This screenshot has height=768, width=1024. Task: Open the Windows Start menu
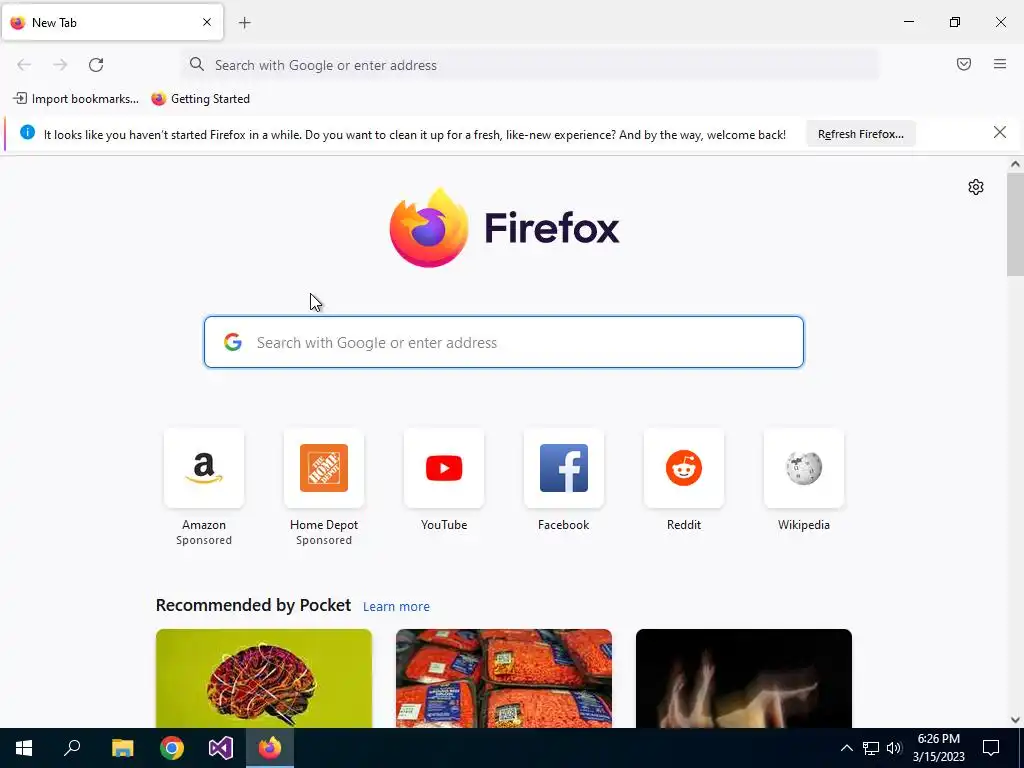click(x=24, y=748)
